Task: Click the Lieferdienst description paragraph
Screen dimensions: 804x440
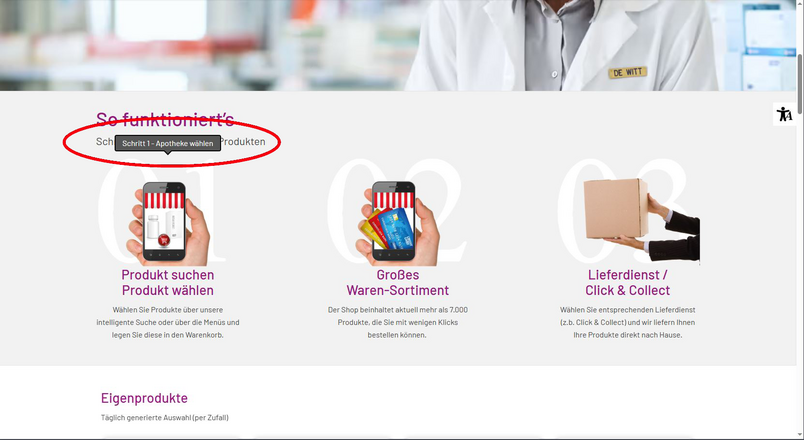Action: [x=628, y=323]
